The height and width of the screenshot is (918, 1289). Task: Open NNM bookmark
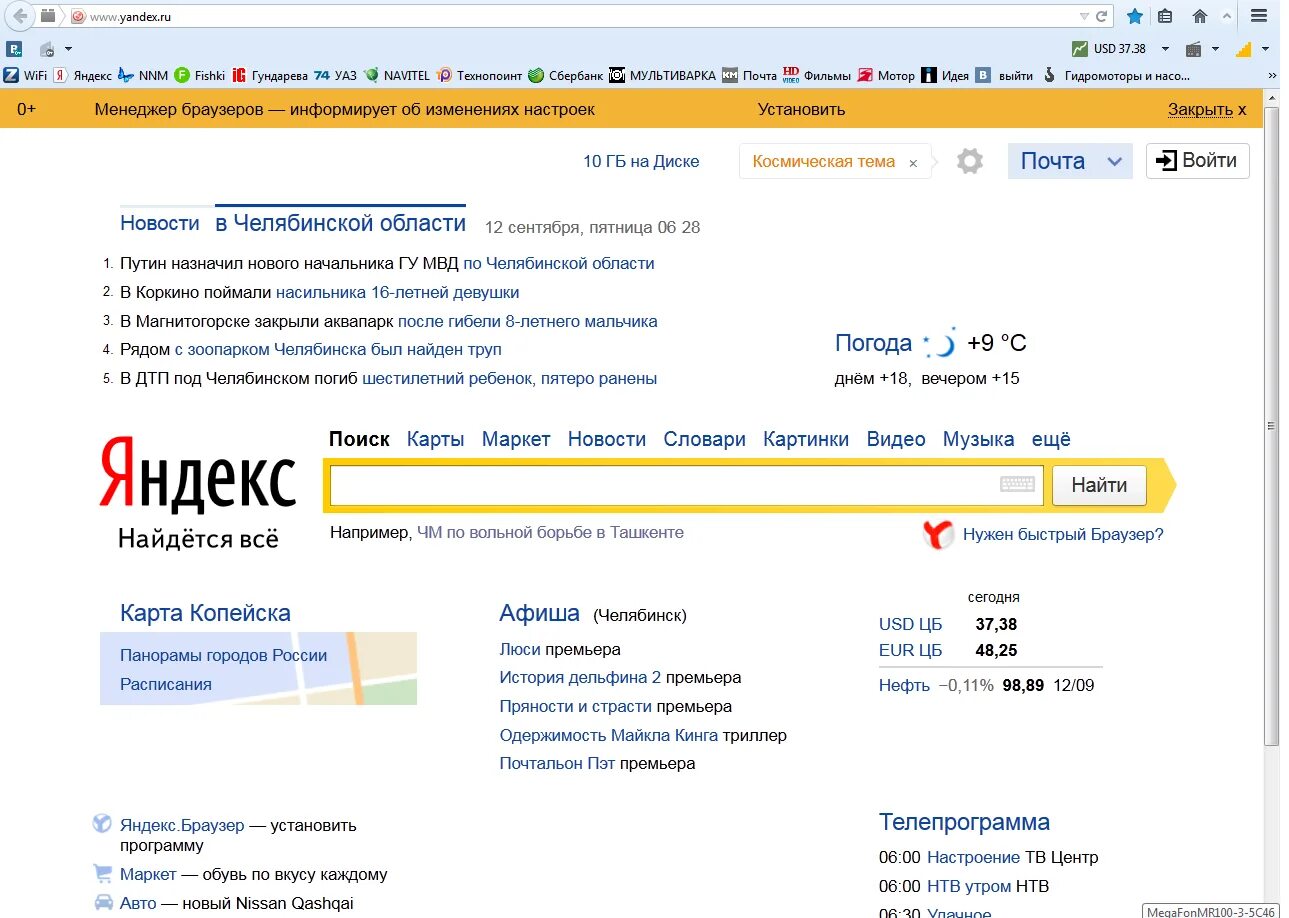(x=144, y=75)
